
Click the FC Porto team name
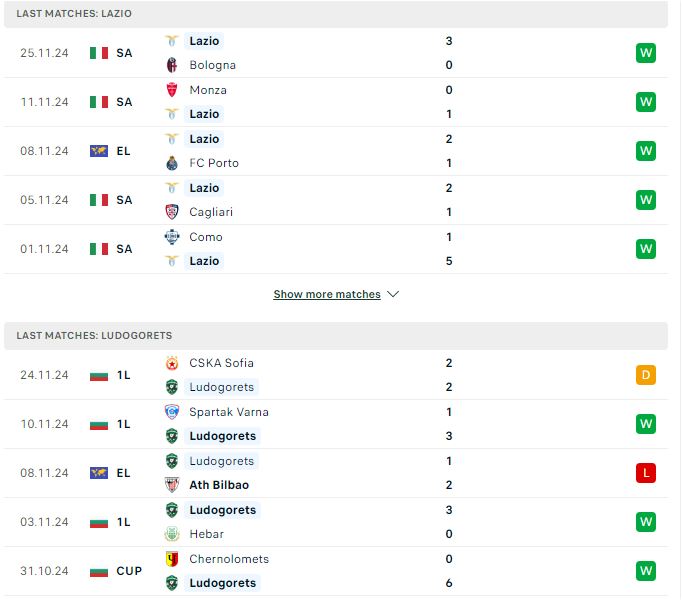(214, 163)
